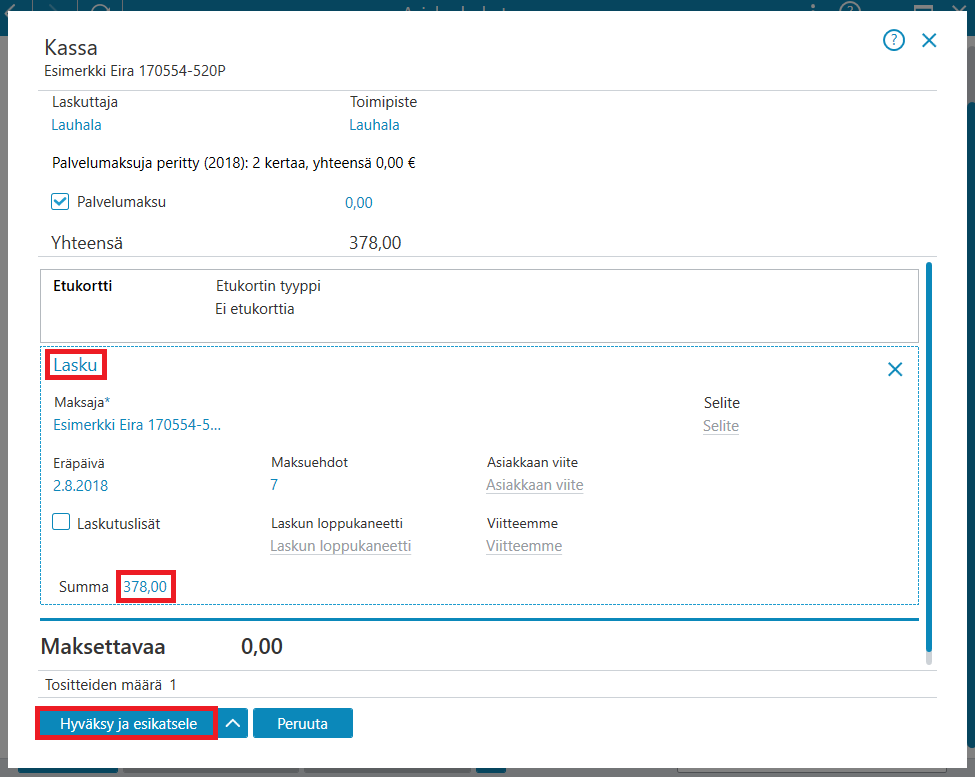Fill in the Selite field
The image size is (975, 777).
(721, 426)
